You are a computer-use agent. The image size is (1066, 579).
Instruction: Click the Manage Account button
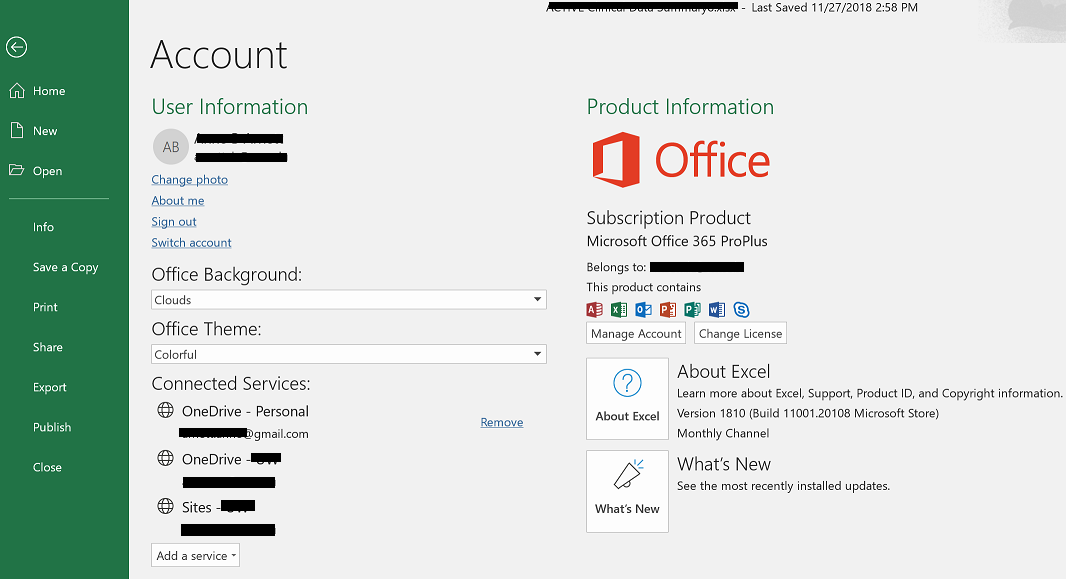click(x=636, y=334)
